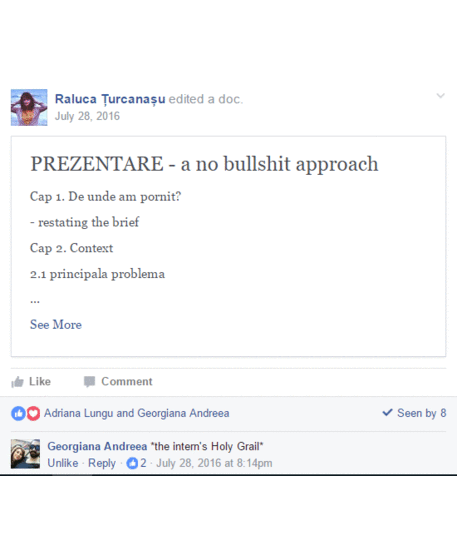Viewport: 457px width, 556px height.
Task: Click the comment timestamp at 8:14pm
Action: click(x=214, y=463)
